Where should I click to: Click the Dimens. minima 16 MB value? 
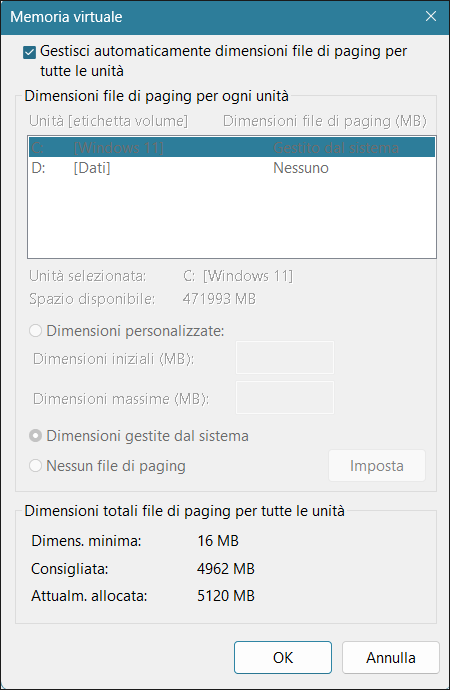point(218,540)
